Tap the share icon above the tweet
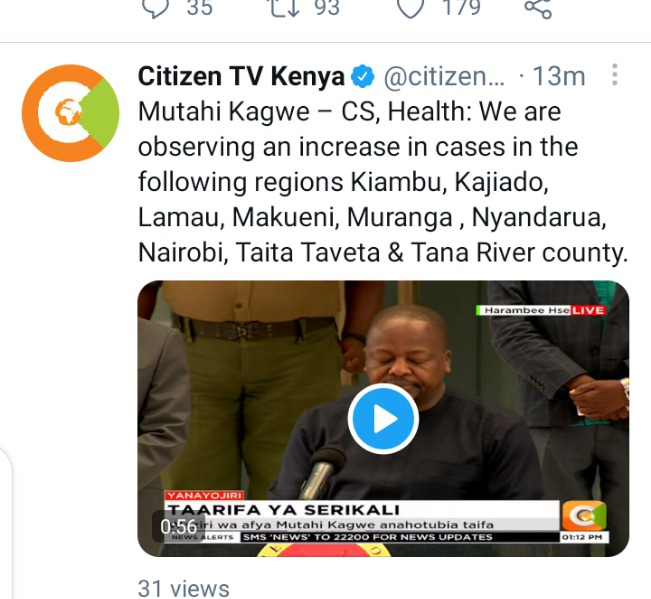 pos(538,8)
